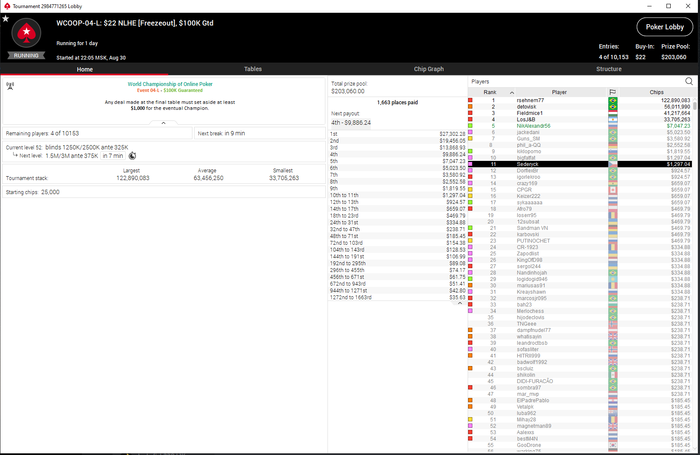Click the stopwatch icon beside next level
Viewport: 700px width, 455px height.
(x=132, y=156)
